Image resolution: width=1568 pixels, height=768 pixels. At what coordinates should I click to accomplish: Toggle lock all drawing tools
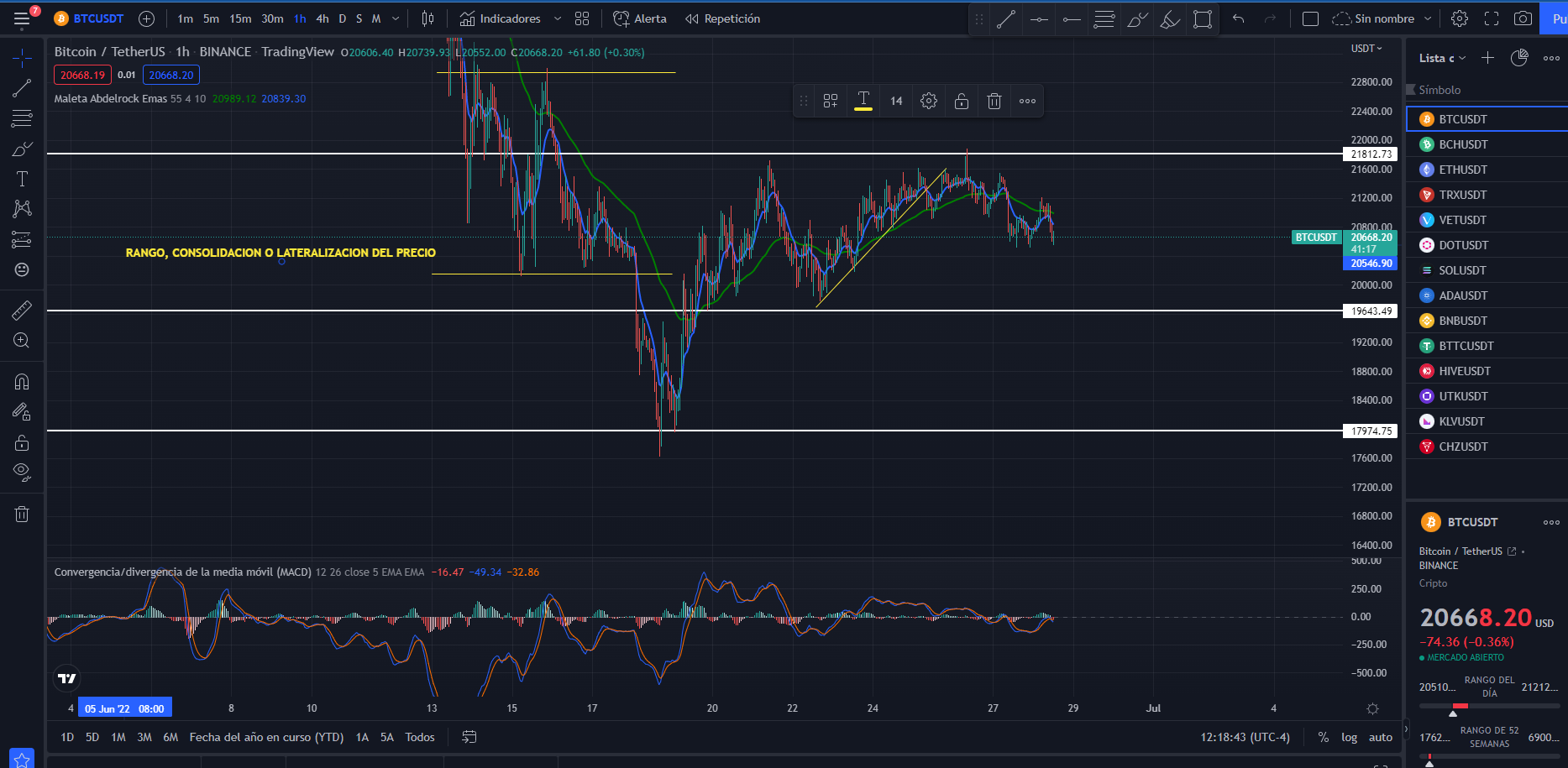pyautogui.click(x=22, y=442)
